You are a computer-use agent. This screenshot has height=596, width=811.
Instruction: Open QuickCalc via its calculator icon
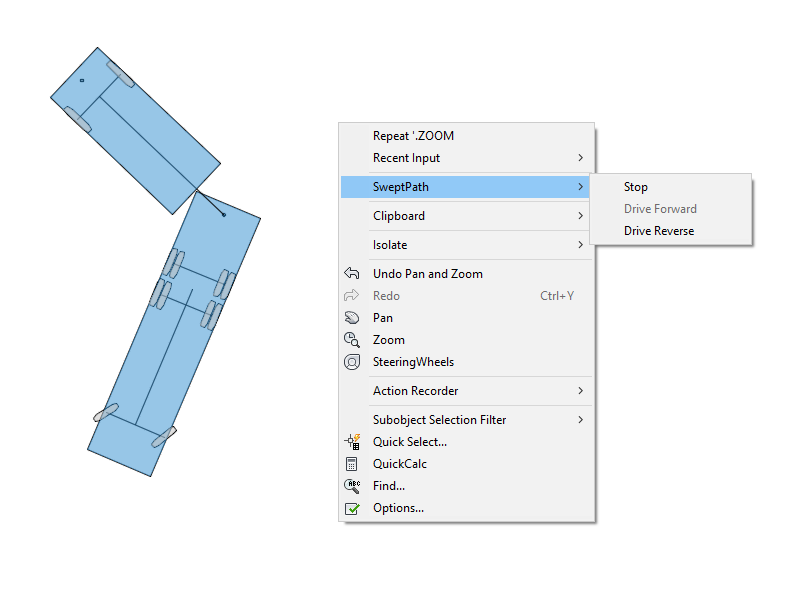coord(352,463)
